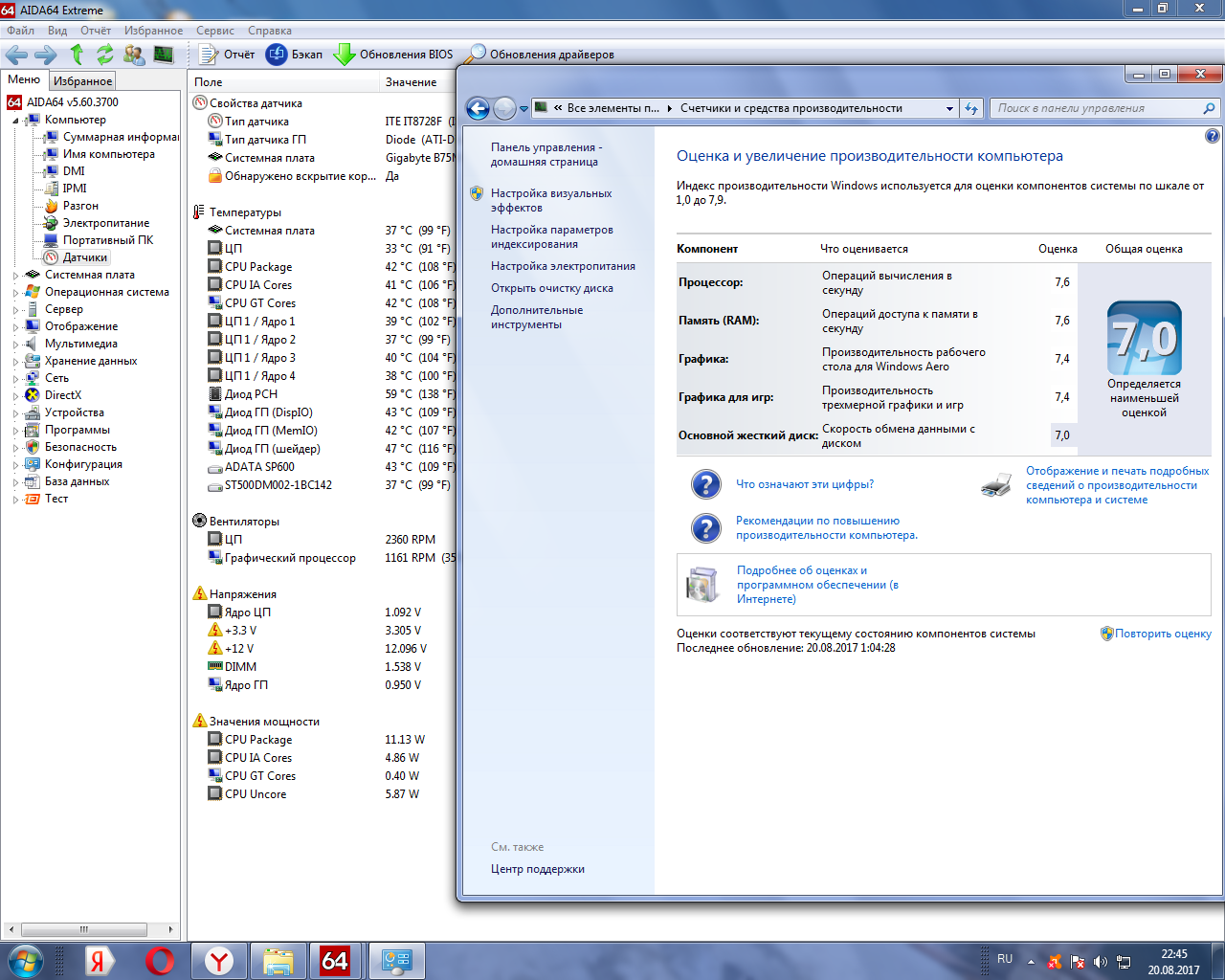Click the Тест icon in tree
1225x980 pixels.
pos(33,499)
